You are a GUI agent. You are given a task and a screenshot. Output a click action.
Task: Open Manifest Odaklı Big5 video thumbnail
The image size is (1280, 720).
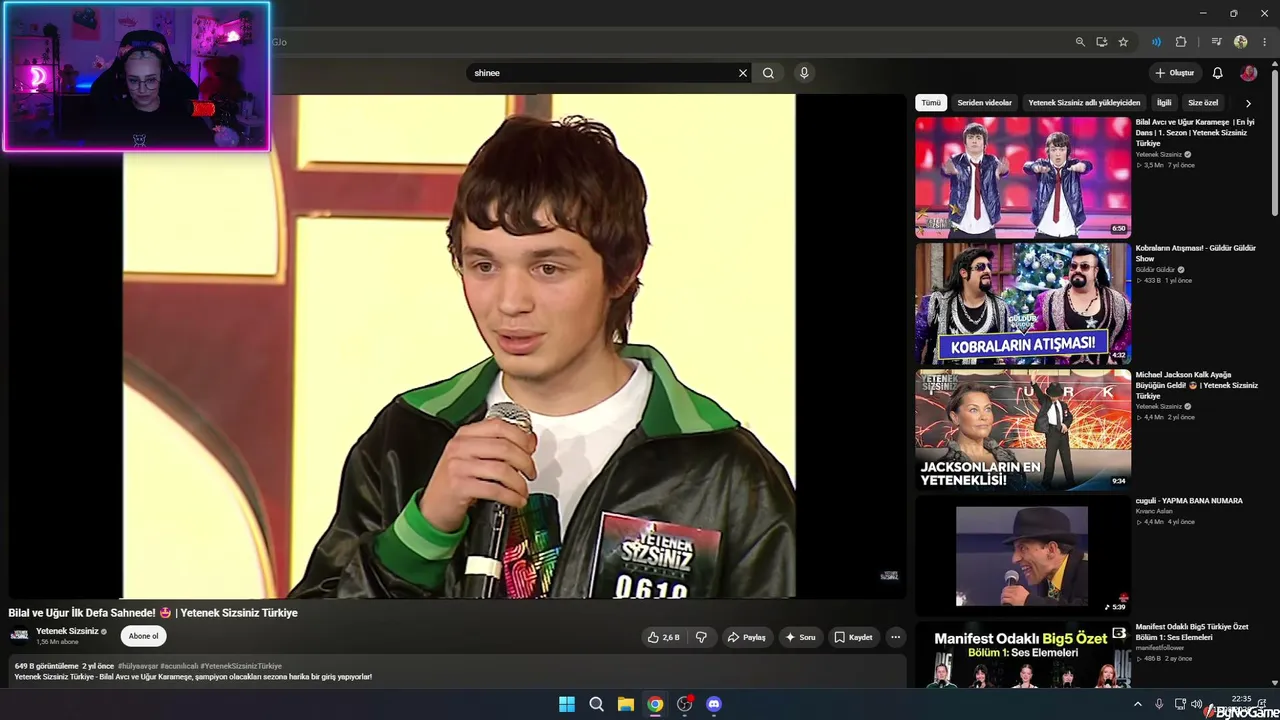pos(1023,655)
